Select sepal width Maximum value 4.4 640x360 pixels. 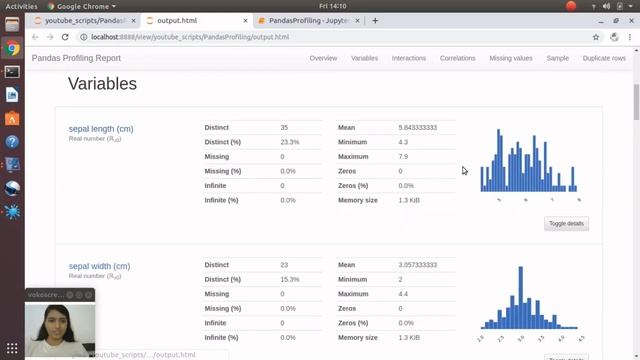click(x=403, y=294)
